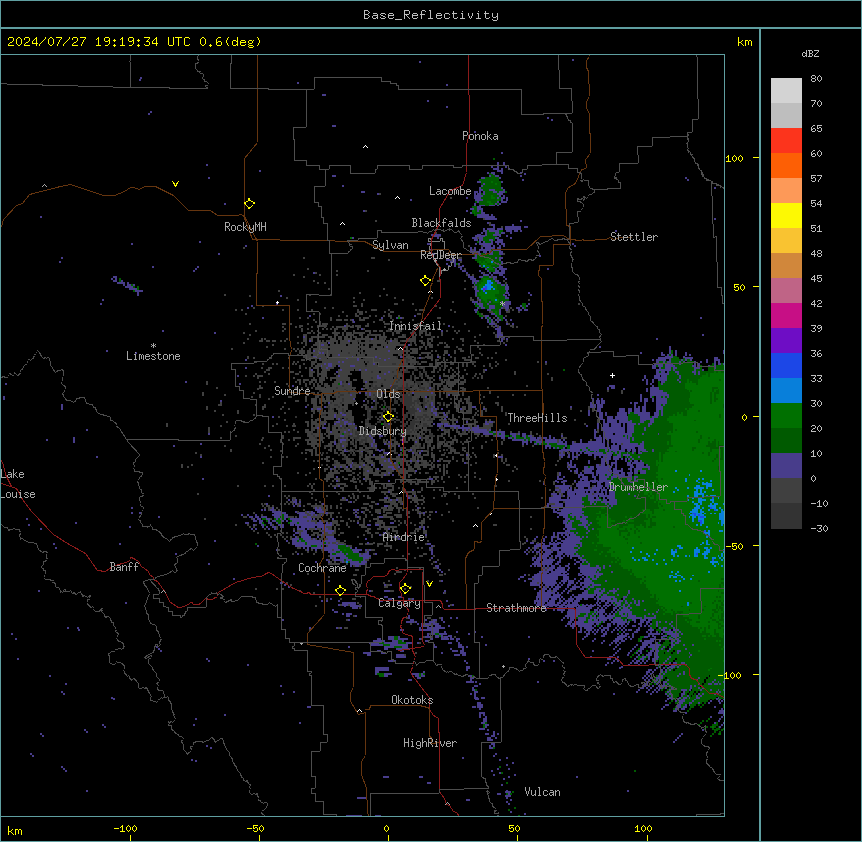Click the ThreeHills label
Screen dimensions: 862x842
[x=537, y=418]
